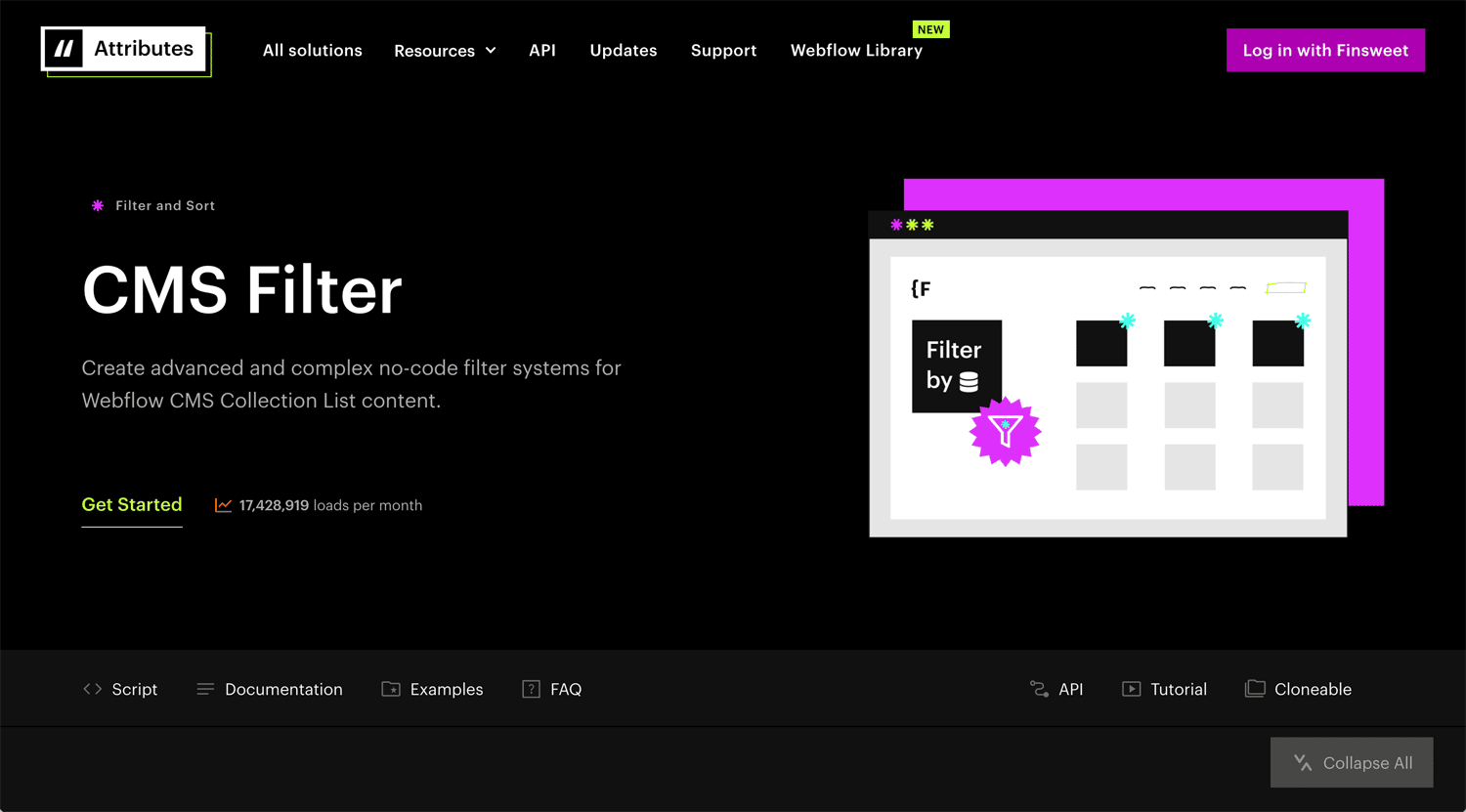This screenshot has width=1466, height=812.
Task: Click the Get Started link
Action: [x=132, y=505]
